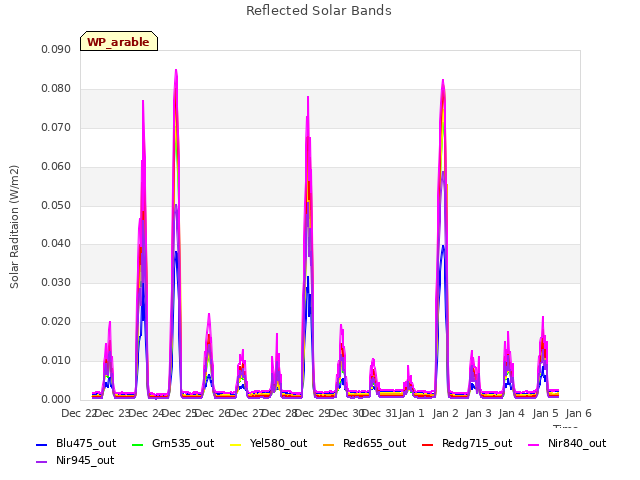Select the Red655_out legend label
Viewport: 640px width, 480px height.
pos(375,444)
